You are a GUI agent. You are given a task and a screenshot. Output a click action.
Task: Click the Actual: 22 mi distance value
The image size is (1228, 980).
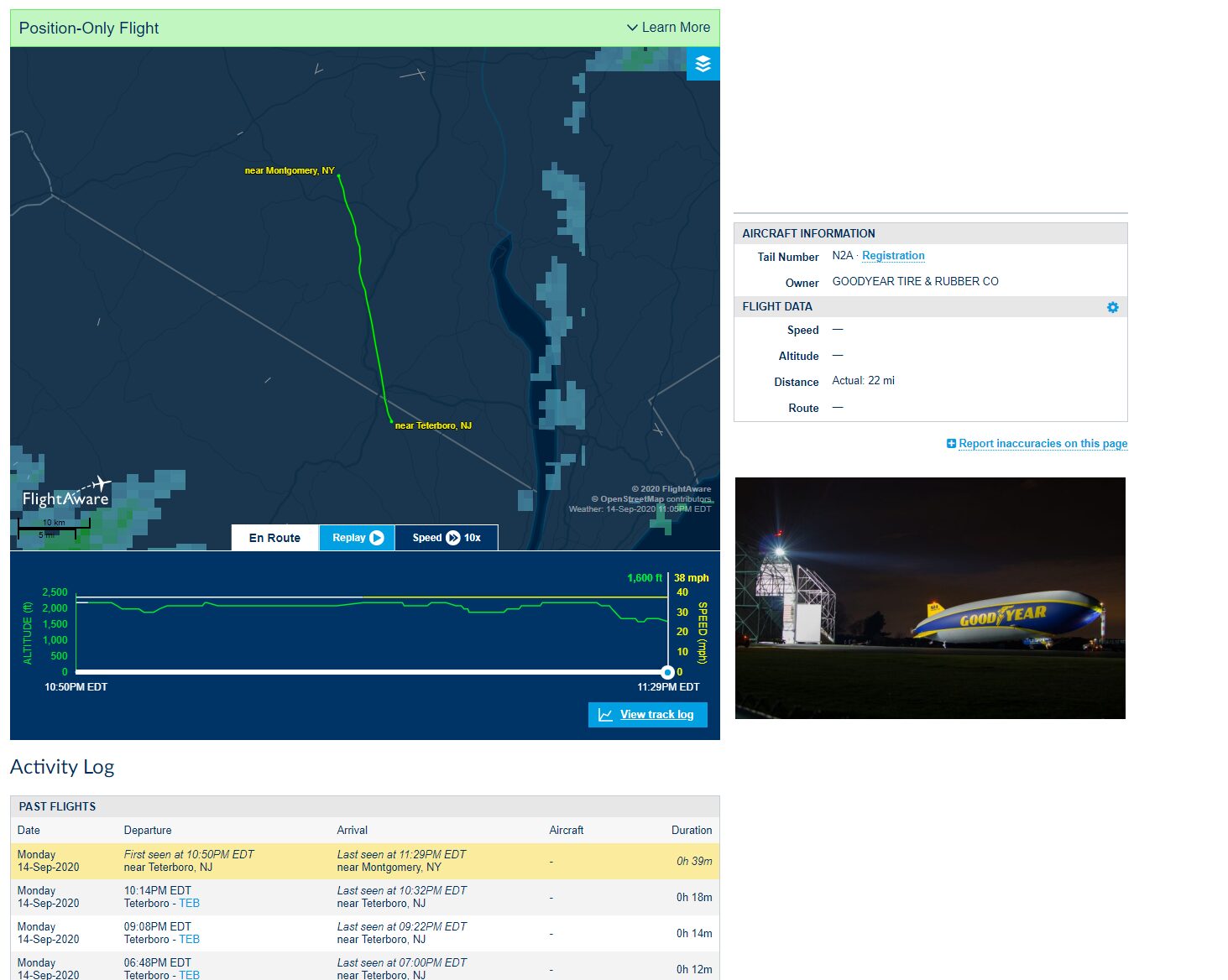pyautogui.click(x=864, y=381)
